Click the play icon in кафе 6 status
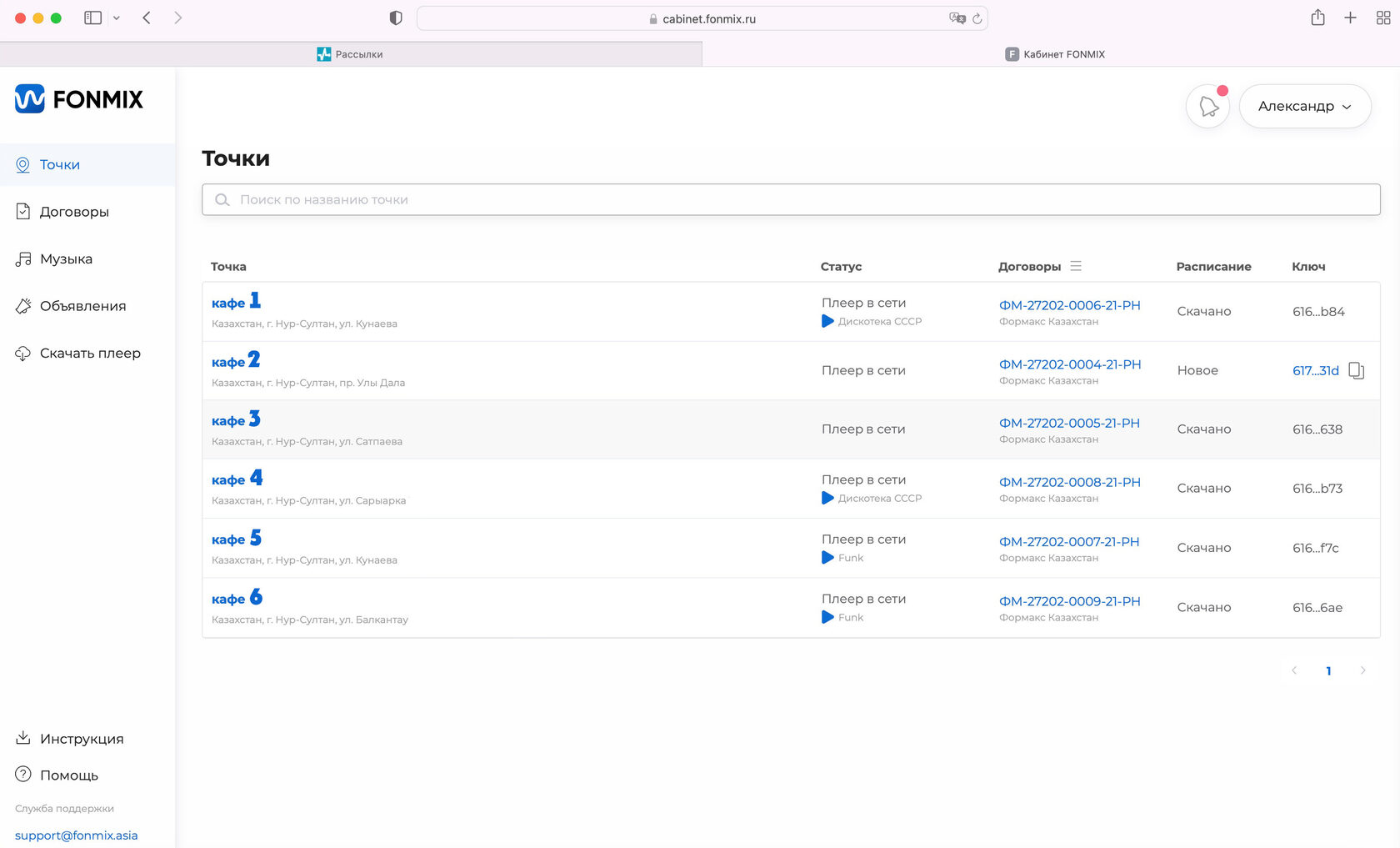 pyautogui.click(x=827, y=617)
